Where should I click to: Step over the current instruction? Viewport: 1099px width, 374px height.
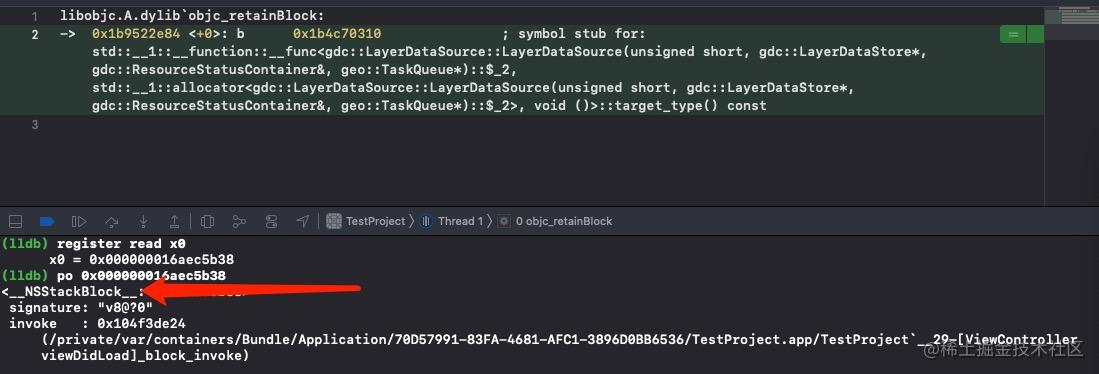tap(111, 221)
